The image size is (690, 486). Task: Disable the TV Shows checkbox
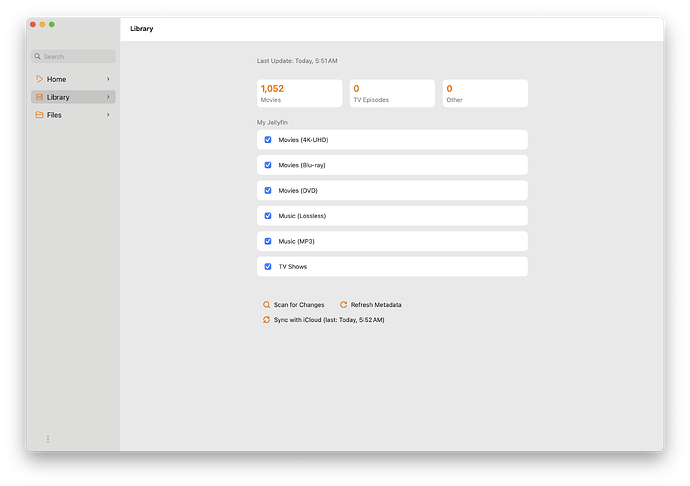tap(268, 267)
